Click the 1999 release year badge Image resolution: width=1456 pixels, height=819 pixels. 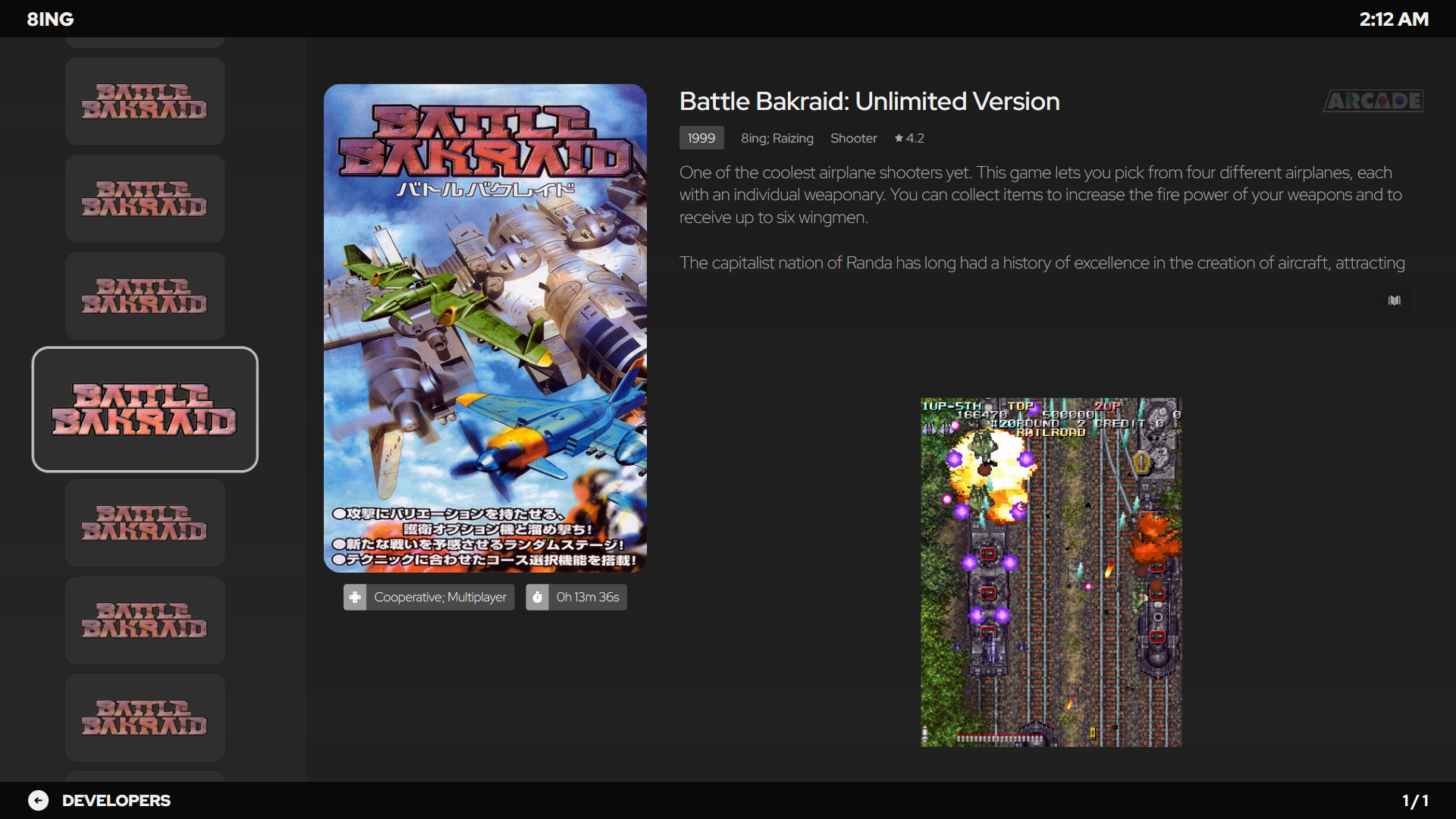click(701, 138)
